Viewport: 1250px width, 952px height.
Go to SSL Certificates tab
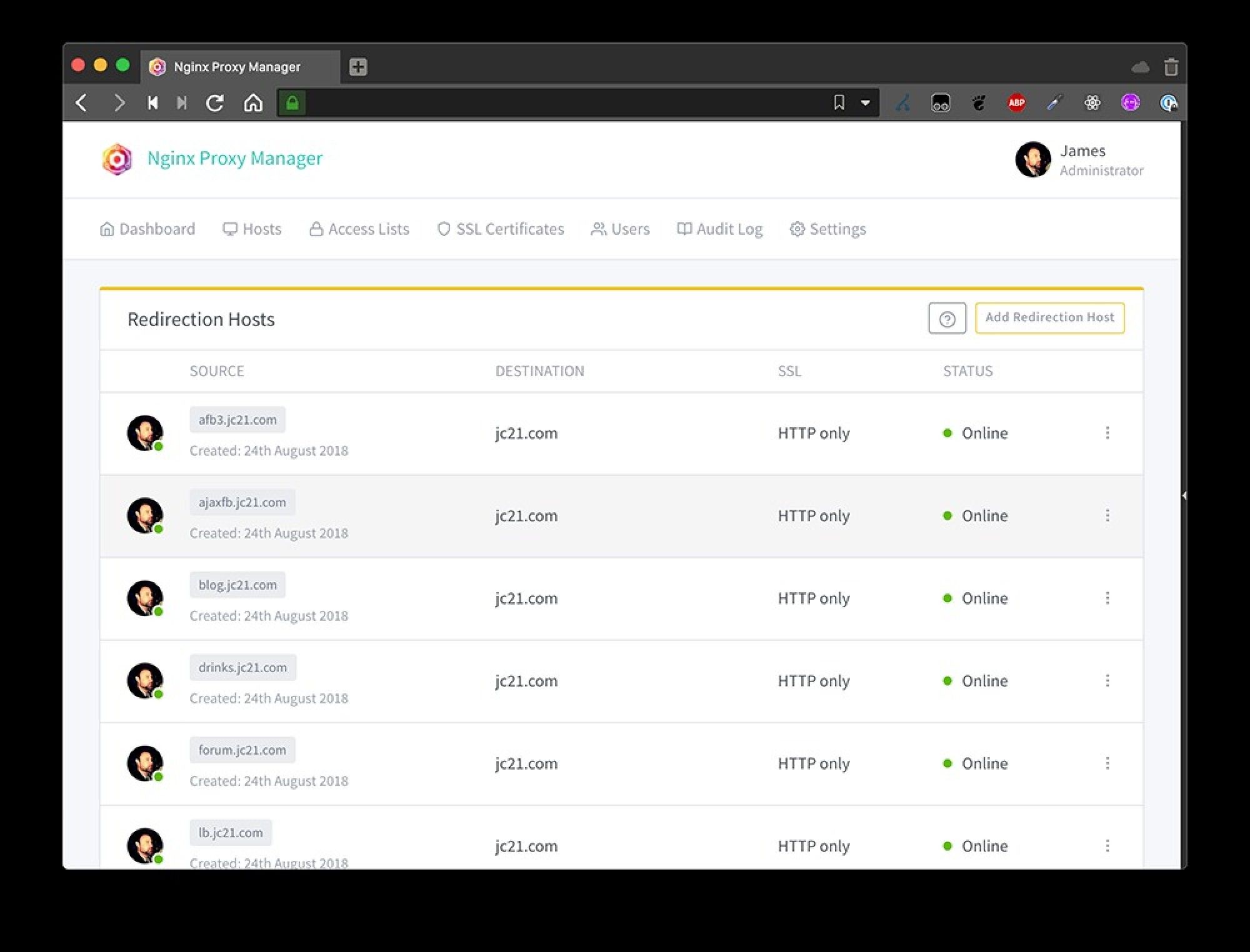(501, 229)
